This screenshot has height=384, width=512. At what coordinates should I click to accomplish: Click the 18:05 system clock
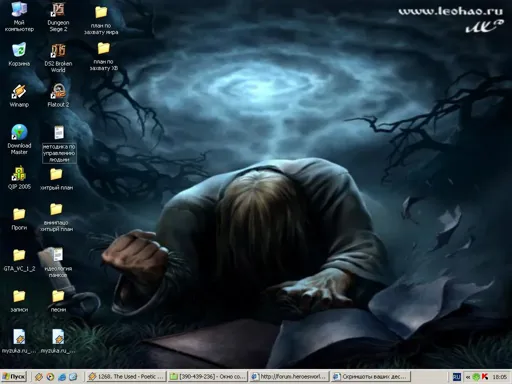(500, 377)
